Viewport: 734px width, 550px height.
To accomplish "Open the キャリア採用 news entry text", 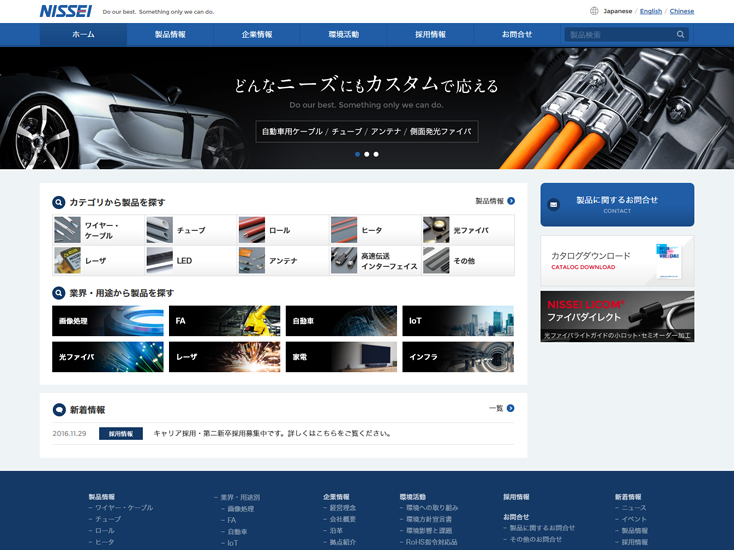I will click(272, 433).
